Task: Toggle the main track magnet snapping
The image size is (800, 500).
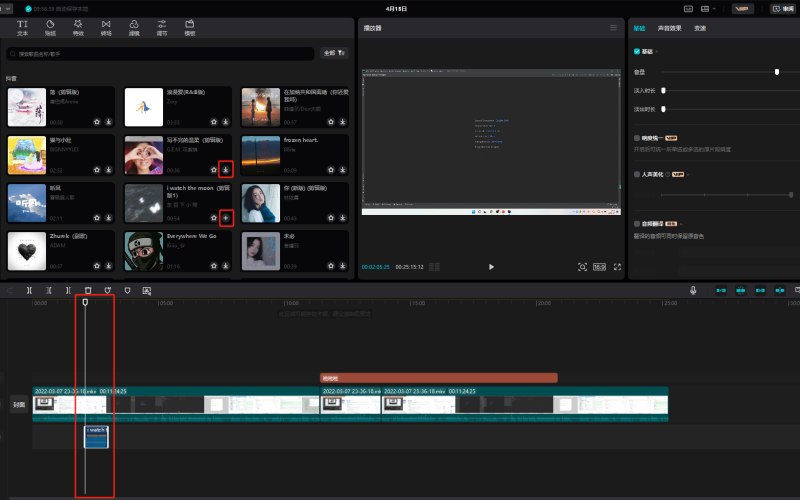Action: pos(721,290)
